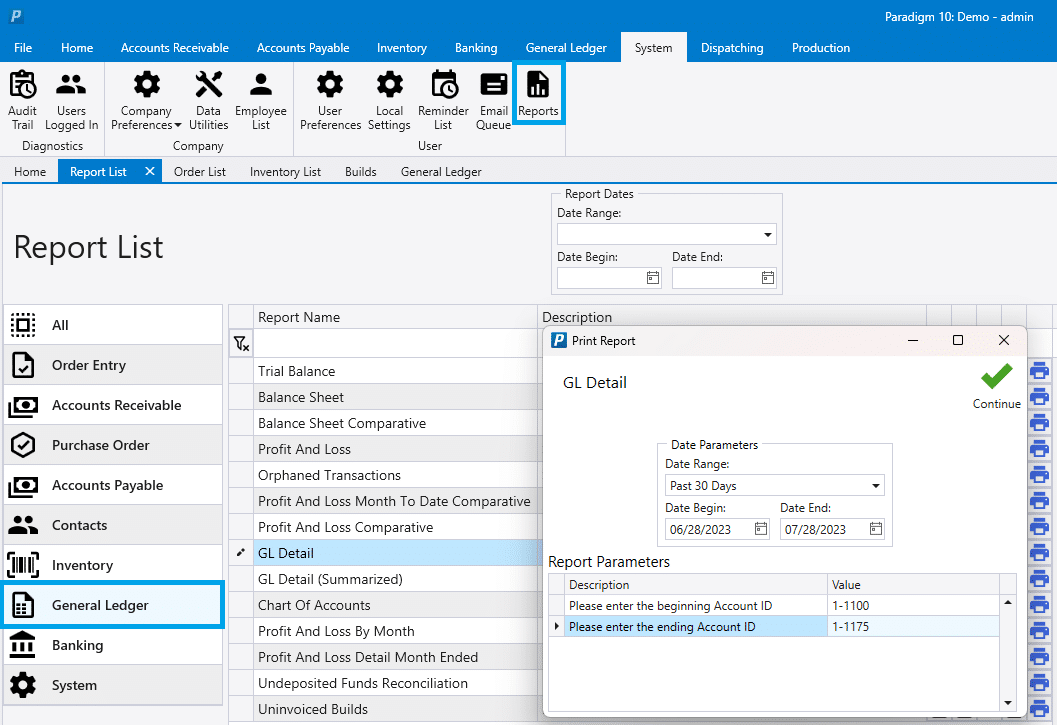Open the General Ledger ribbon tab
Screen dimensions: 1057x725
coord(566,48)
